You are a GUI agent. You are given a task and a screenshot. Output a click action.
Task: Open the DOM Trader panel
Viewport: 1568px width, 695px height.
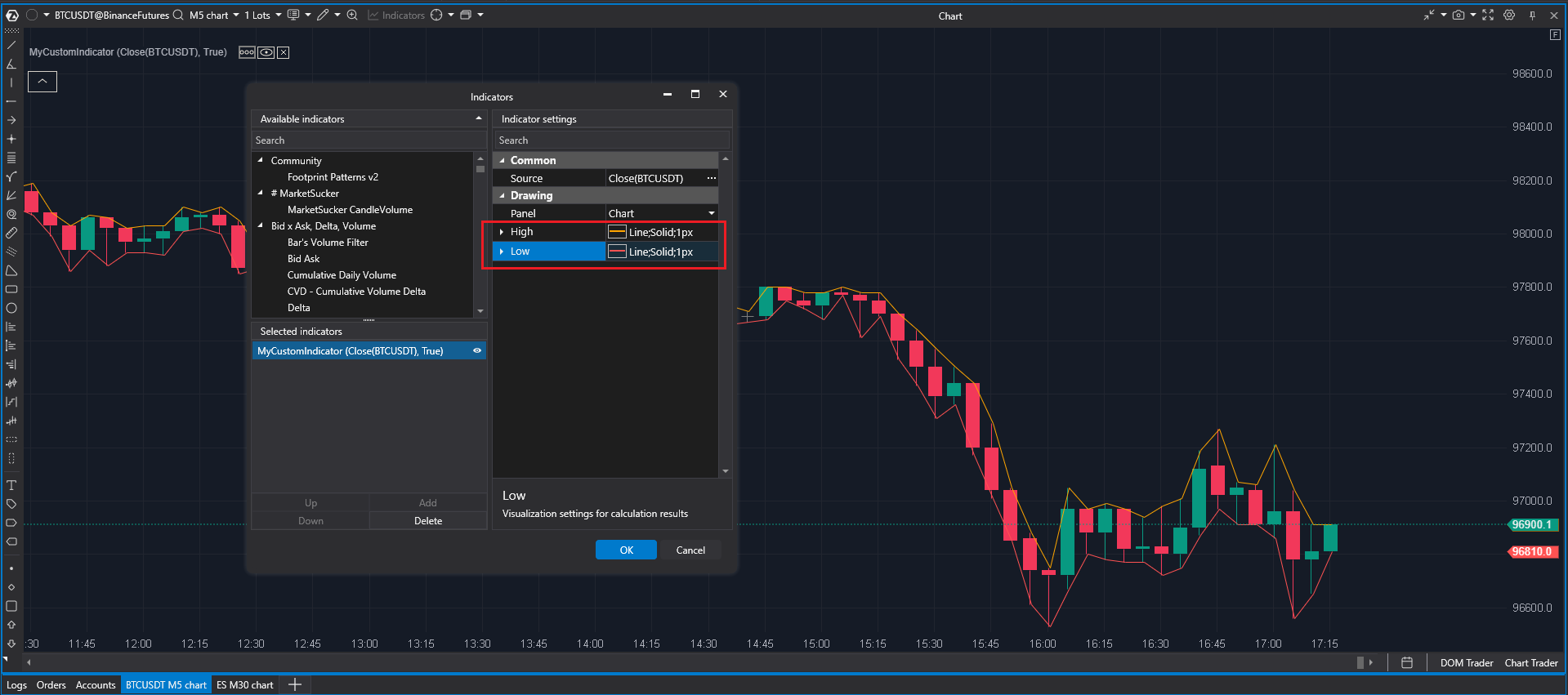click(x=1466, y=662)
